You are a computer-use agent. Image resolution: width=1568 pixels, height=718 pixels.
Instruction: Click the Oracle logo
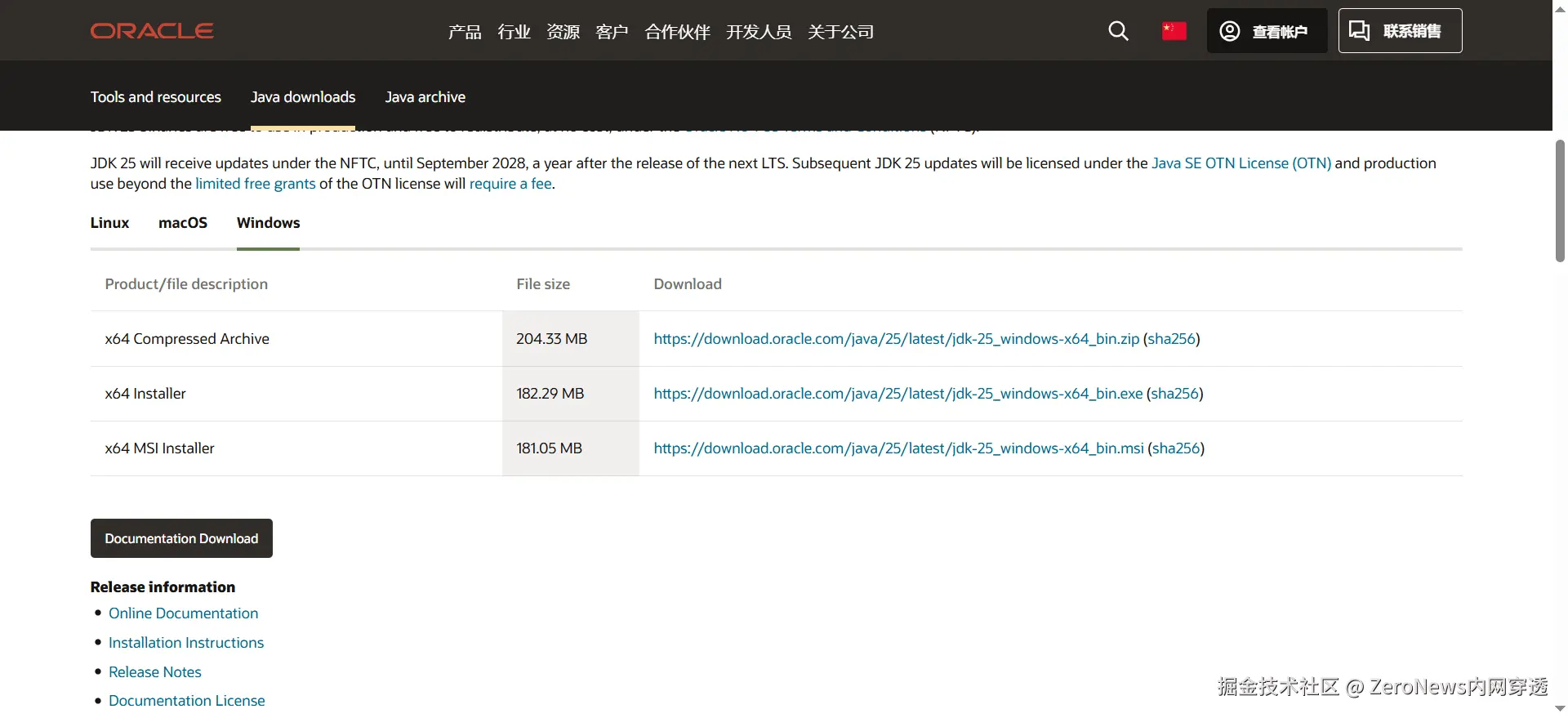coord(152,31)
